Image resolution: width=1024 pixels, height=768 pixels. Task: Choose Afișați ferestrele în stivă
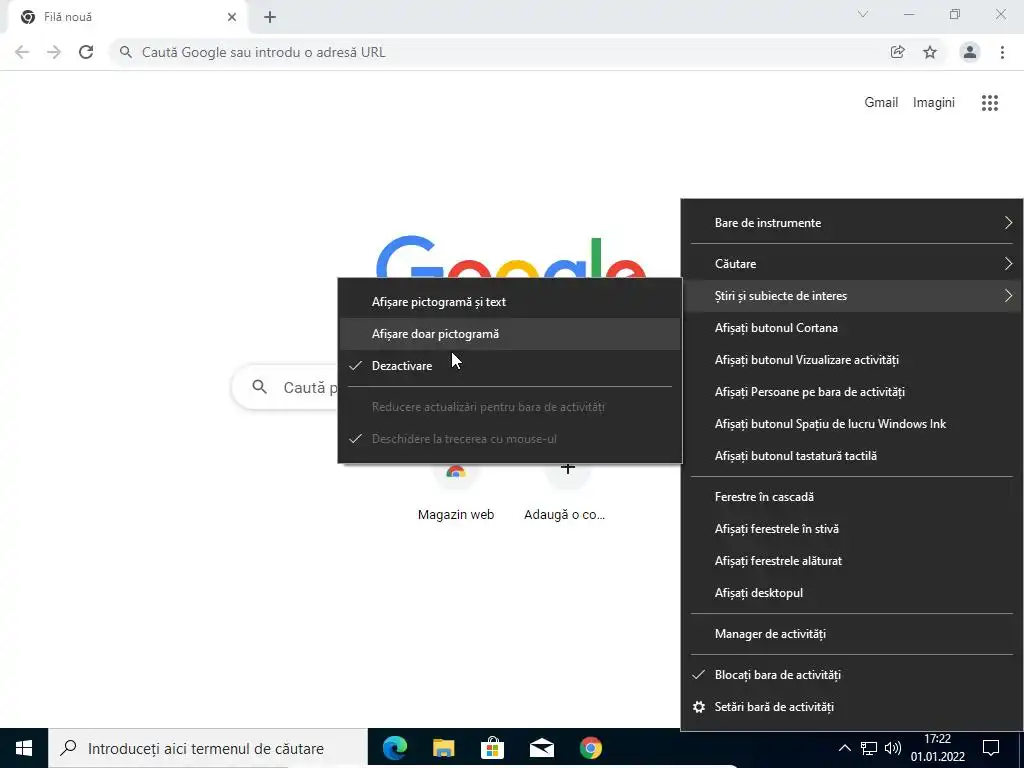[852, 529]
